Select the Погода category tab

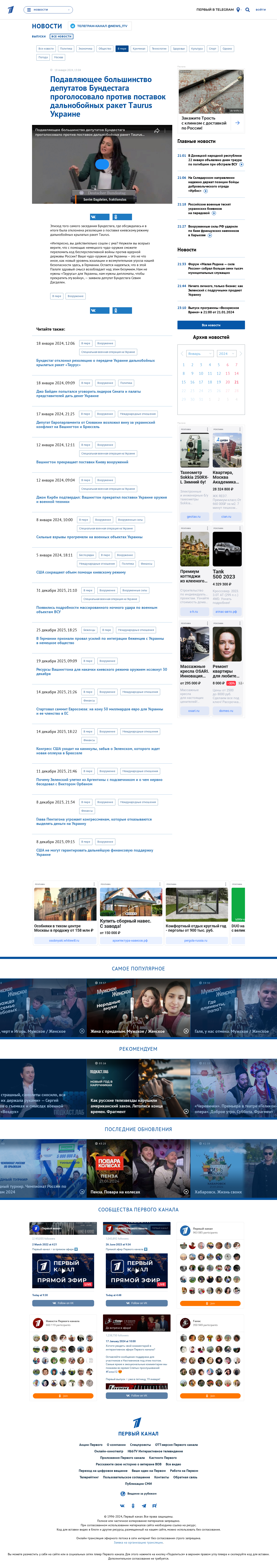(x=43, y=57)
